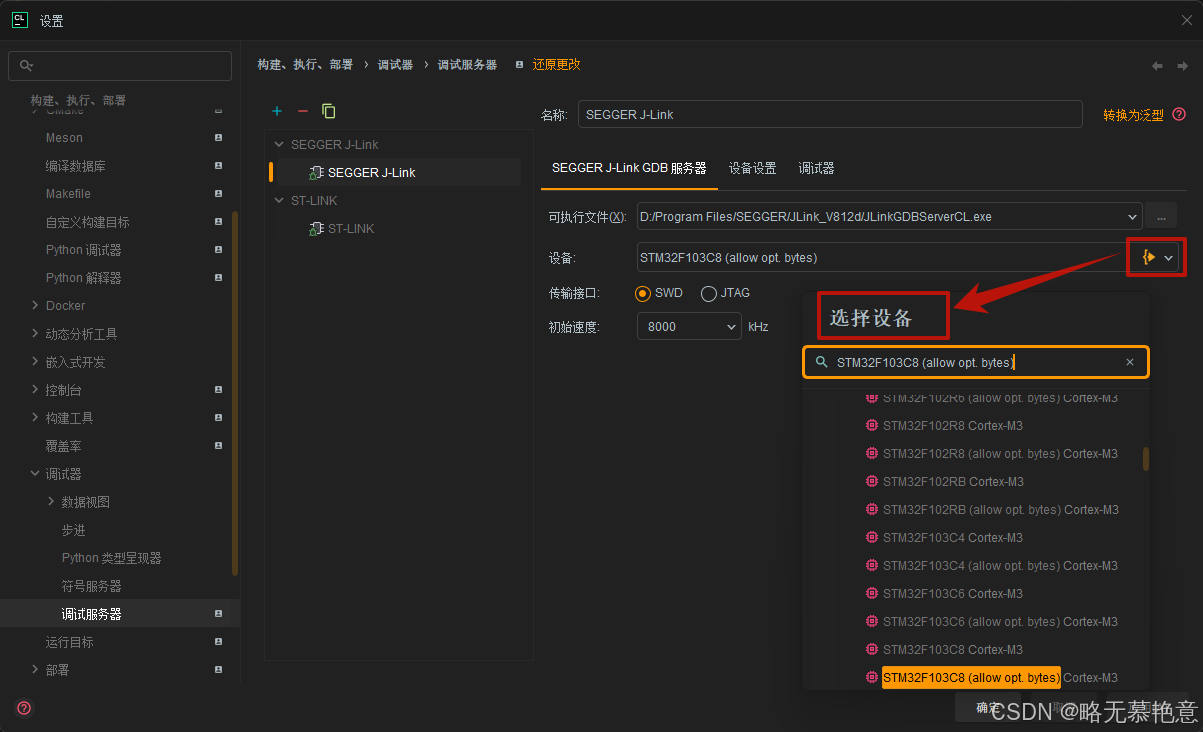Select the SEGGER J-Link server entry
1203x732 pixels.
coord(371,173)
